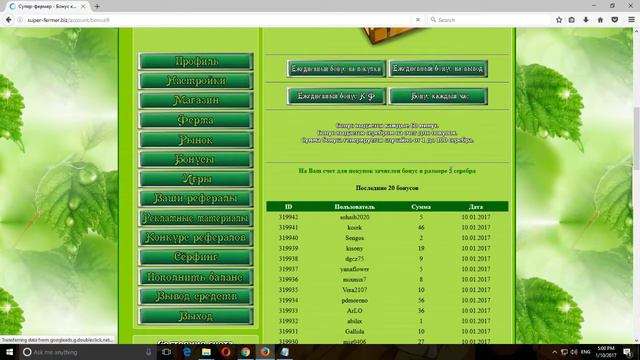This screenshot has width=640, height=360.
Task: Launch Microsoft Edge from taskbar
Action: pos(187,352)
